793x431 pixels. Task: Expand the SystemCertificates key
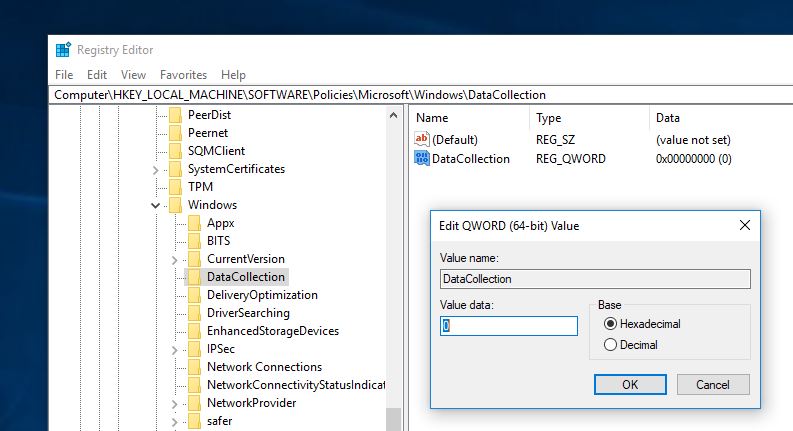tap(156, 170)
